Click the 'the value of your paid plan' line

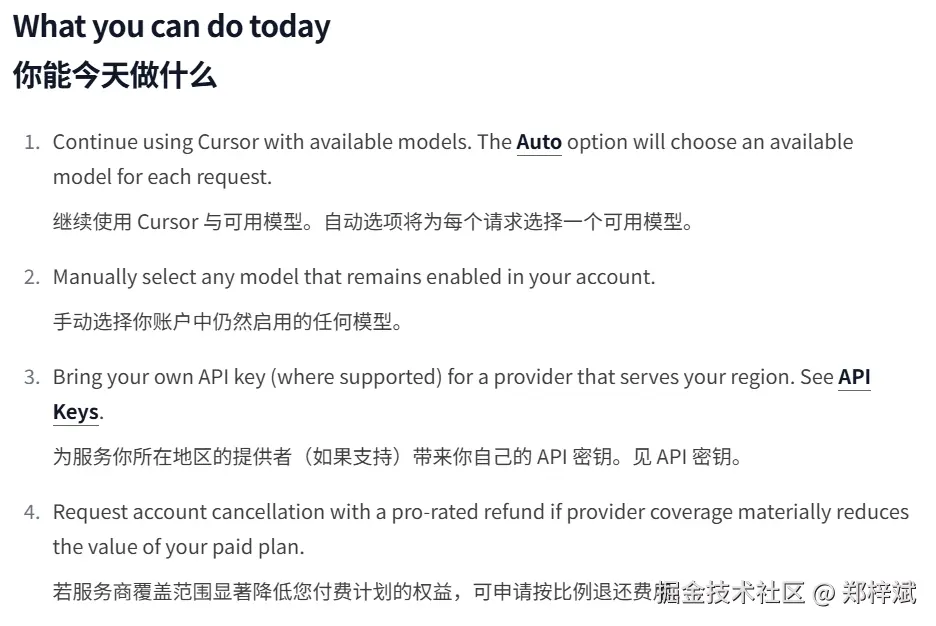point(178,548)
